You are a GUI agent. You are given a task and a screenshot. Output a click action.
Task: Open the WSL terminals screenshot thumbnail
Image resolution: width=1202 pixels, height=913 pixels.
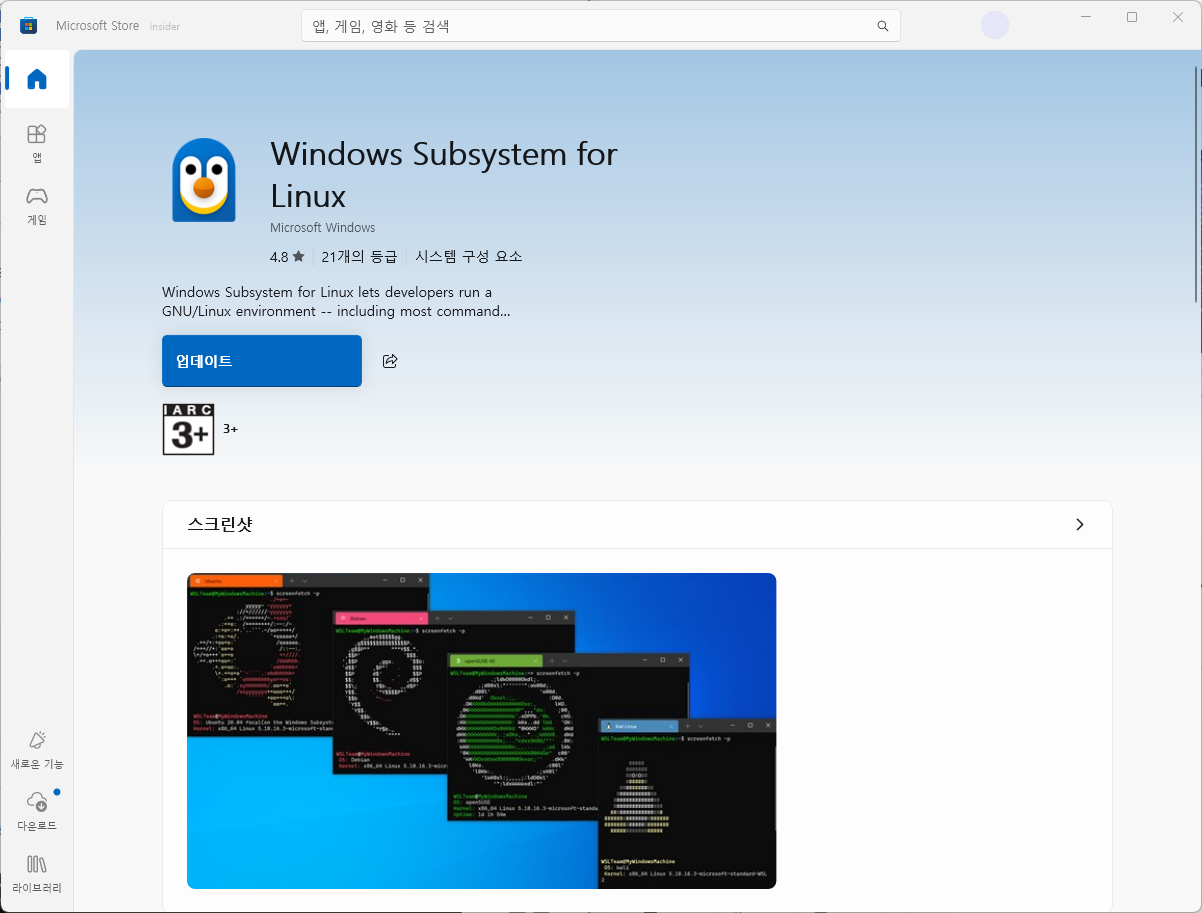coord(482,731)
